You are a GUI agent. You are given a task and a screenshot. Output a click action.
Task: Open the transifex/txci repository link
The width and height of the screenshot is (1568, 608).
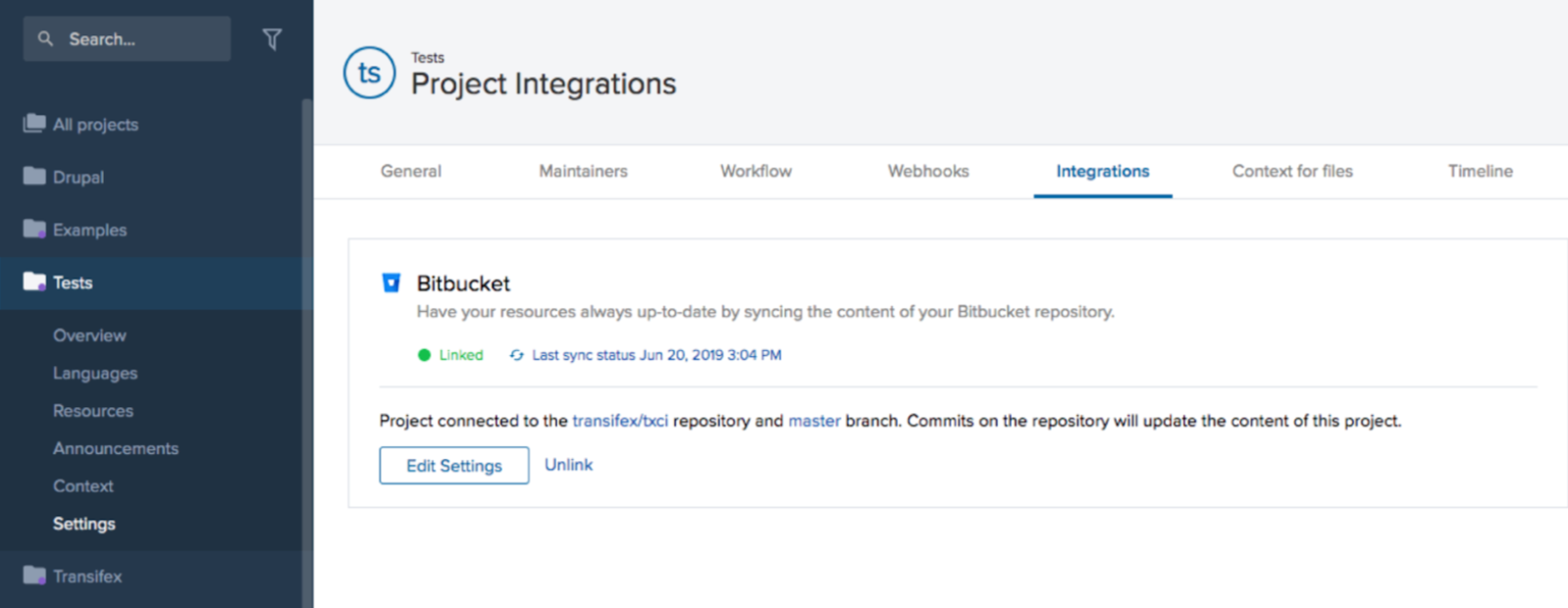pos(620,421)
